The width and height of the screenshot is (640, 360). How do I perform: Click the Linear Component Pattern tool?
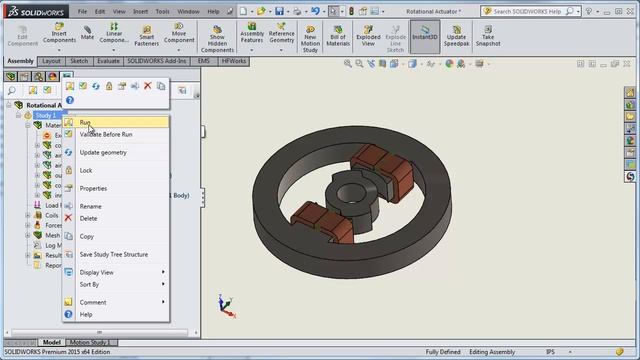(x=114, y=33)
